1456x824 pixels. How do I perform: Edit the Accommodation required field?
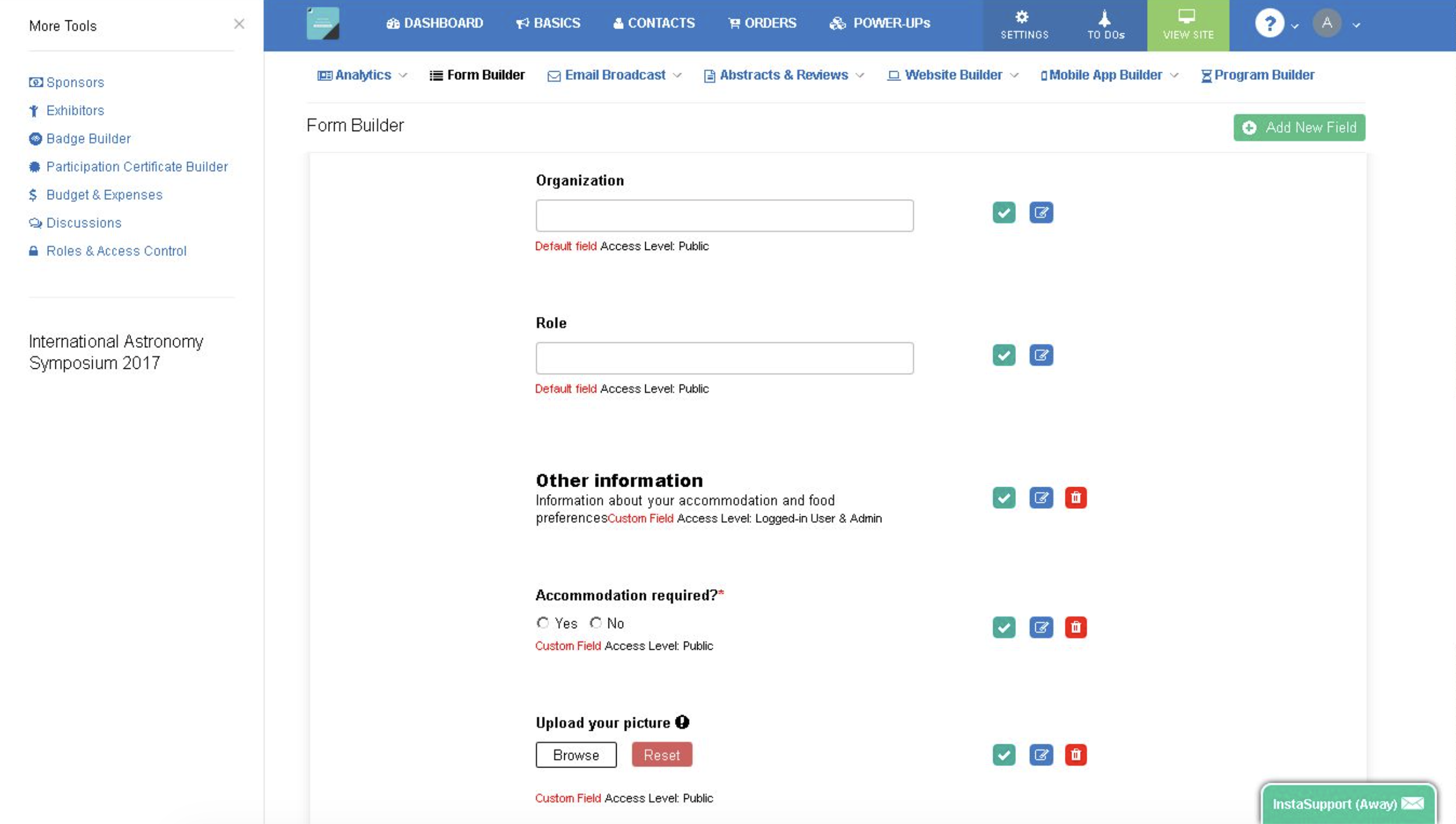[x=1041, y=628]
